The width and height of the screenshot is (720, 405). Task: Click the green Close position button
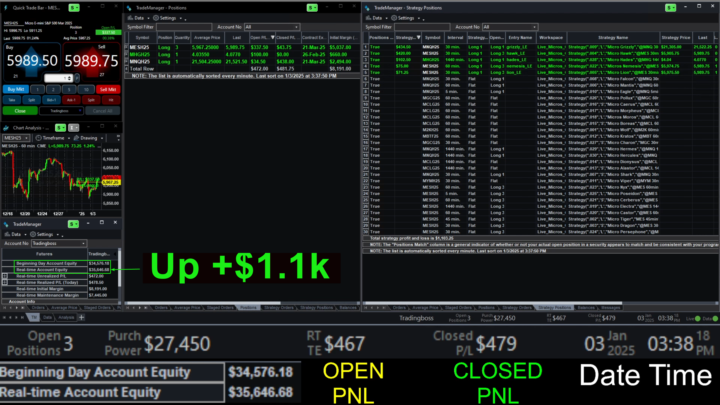pos(20,111)
